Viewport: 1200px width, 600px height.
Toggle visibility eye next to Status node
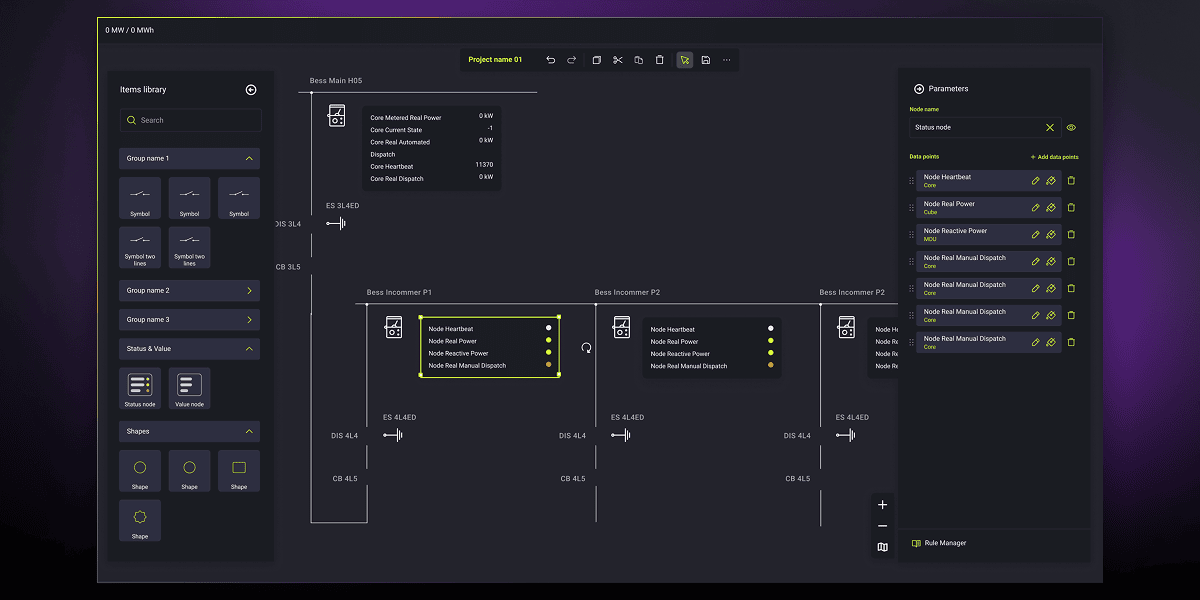[1070, 127]
